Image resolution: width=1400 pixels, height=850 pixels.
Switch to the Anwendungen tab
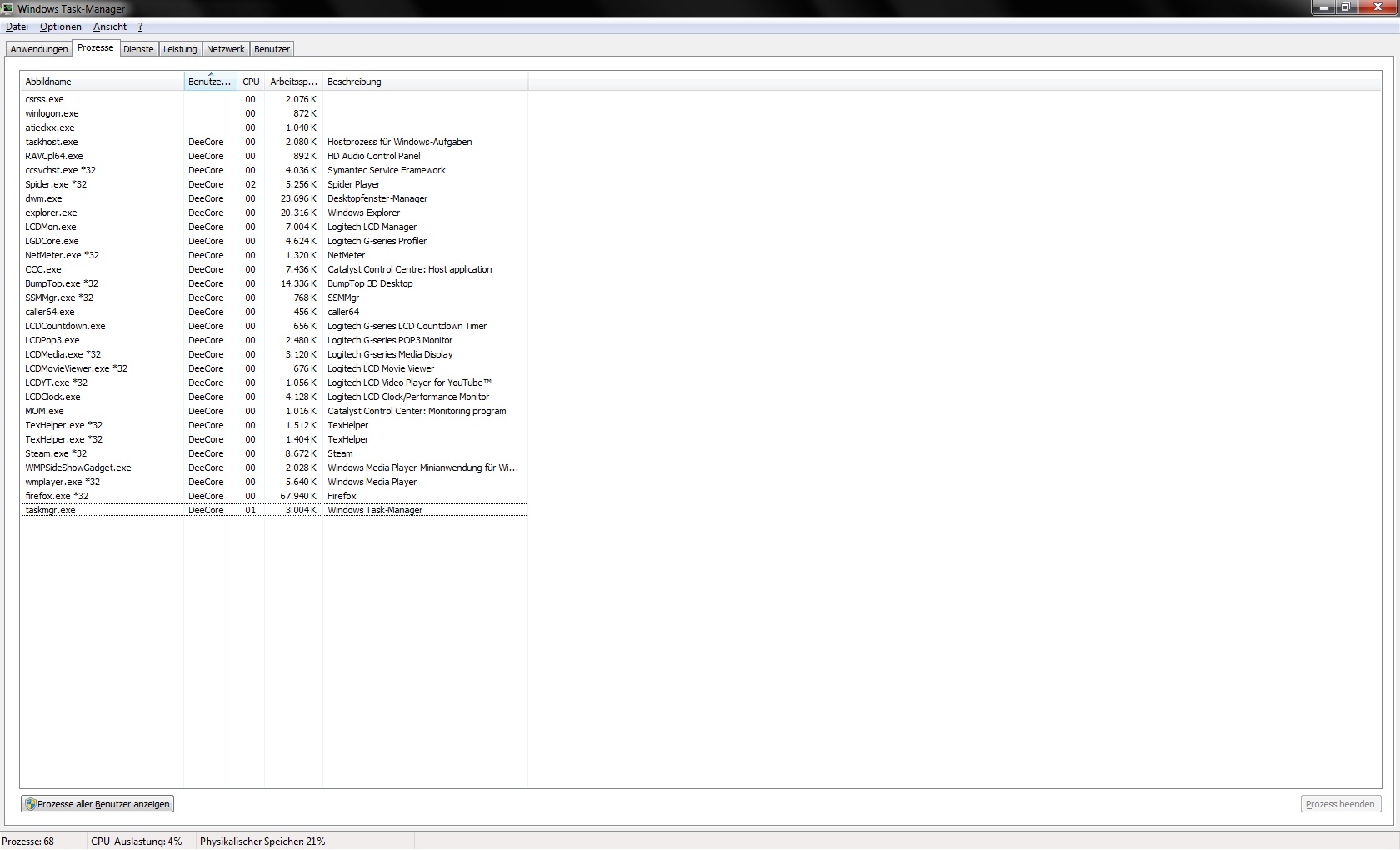pos(39,49)
